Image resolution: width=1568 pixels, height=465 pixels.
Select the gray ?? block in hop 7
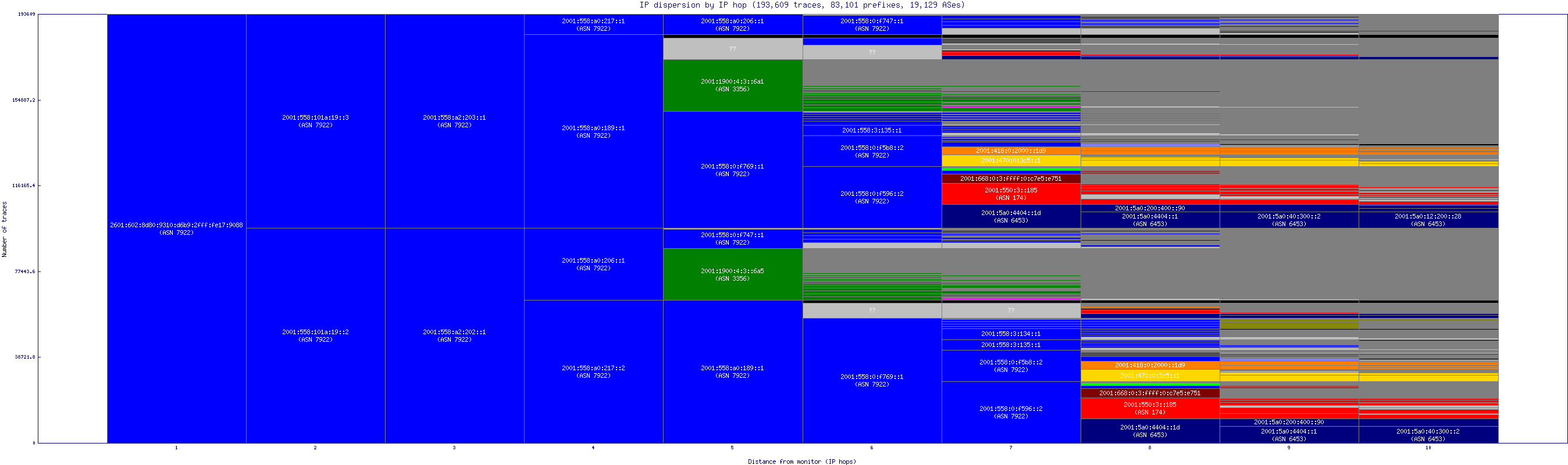tap(1011, 310)
